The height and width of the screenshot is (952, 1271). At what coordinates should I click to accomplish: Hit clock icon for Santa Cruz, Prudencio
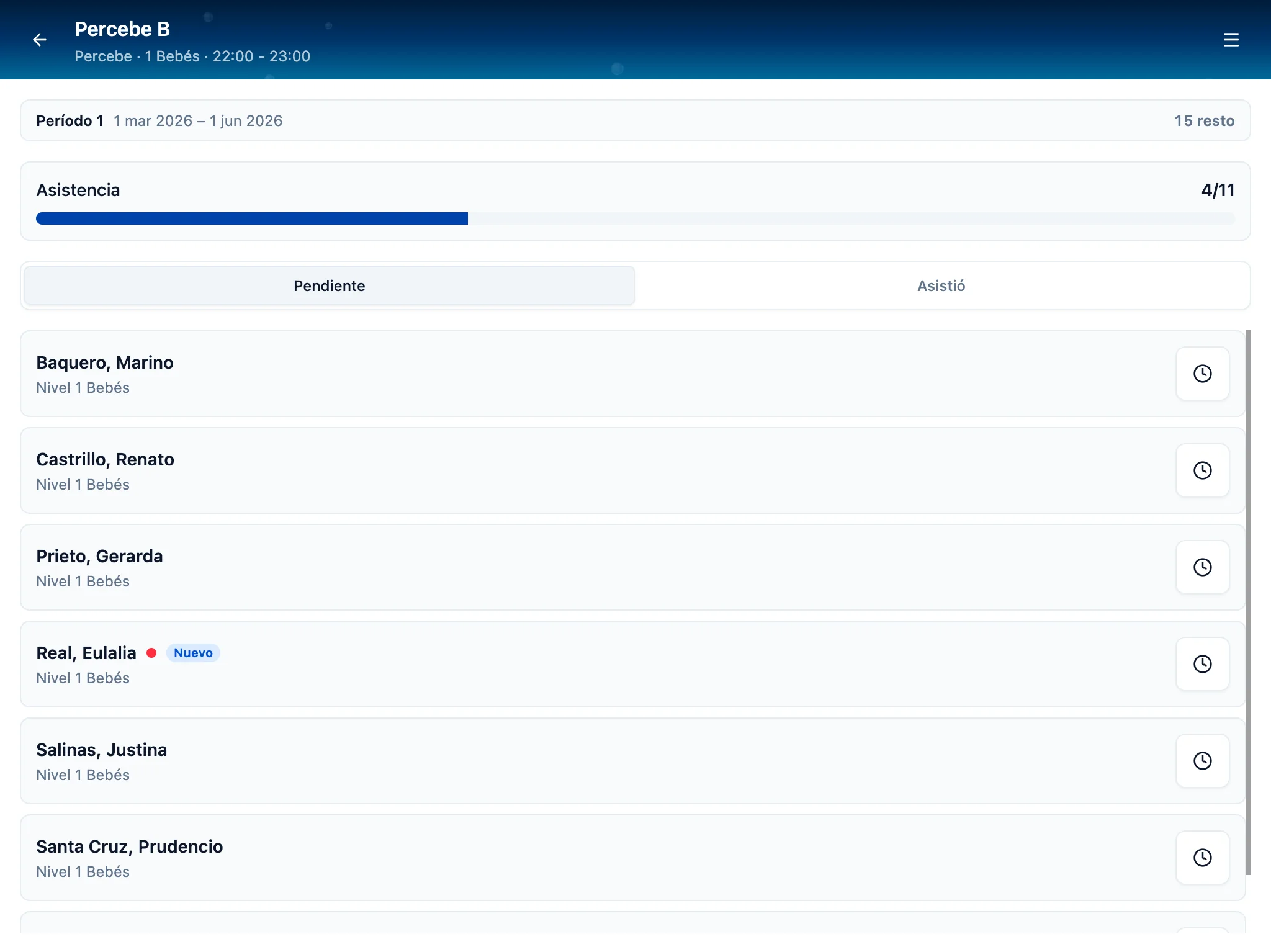[1202, 858]
